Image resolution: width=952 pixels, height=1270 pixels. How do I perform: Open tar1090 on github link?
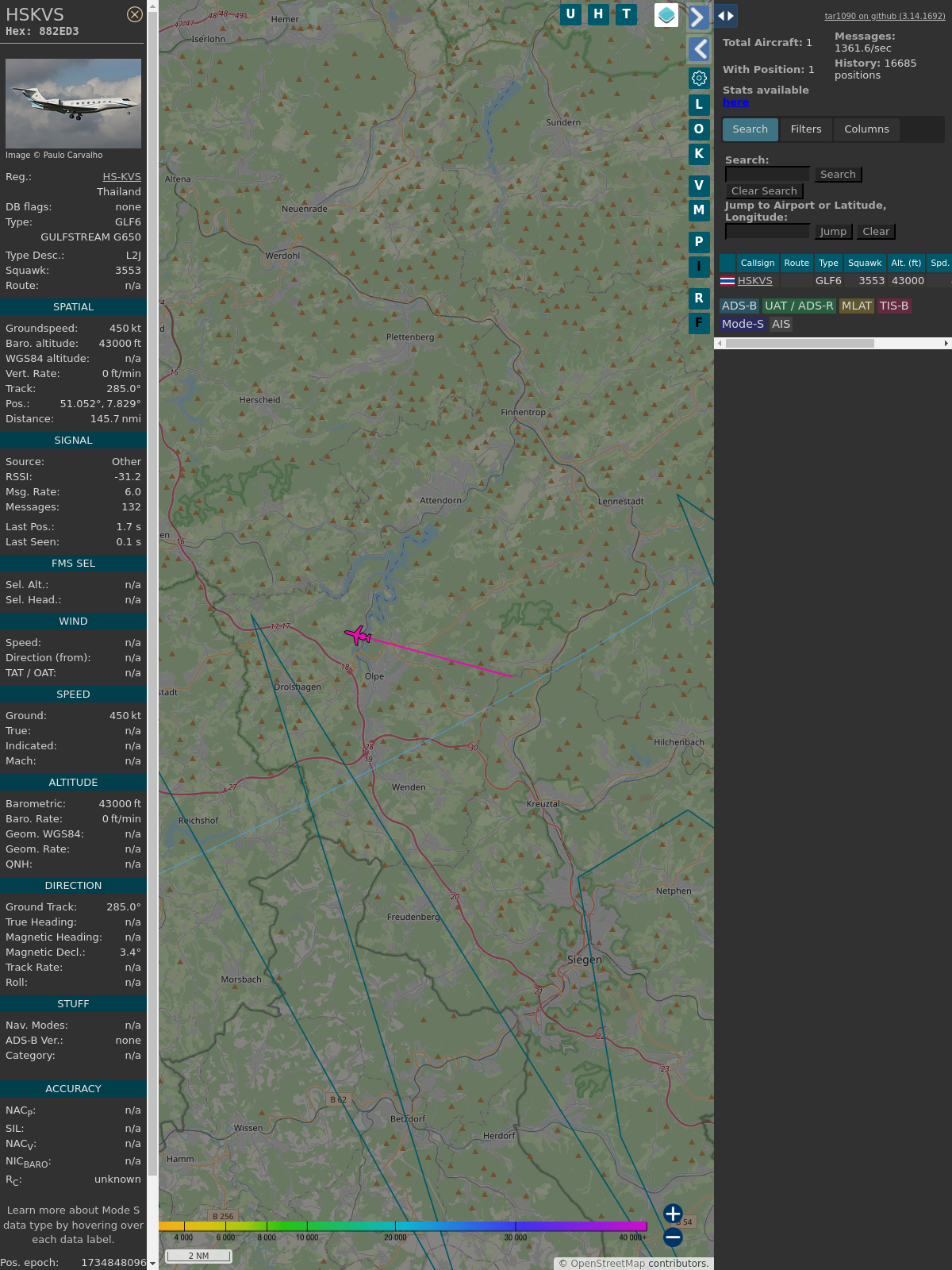(x=885, y=16)
